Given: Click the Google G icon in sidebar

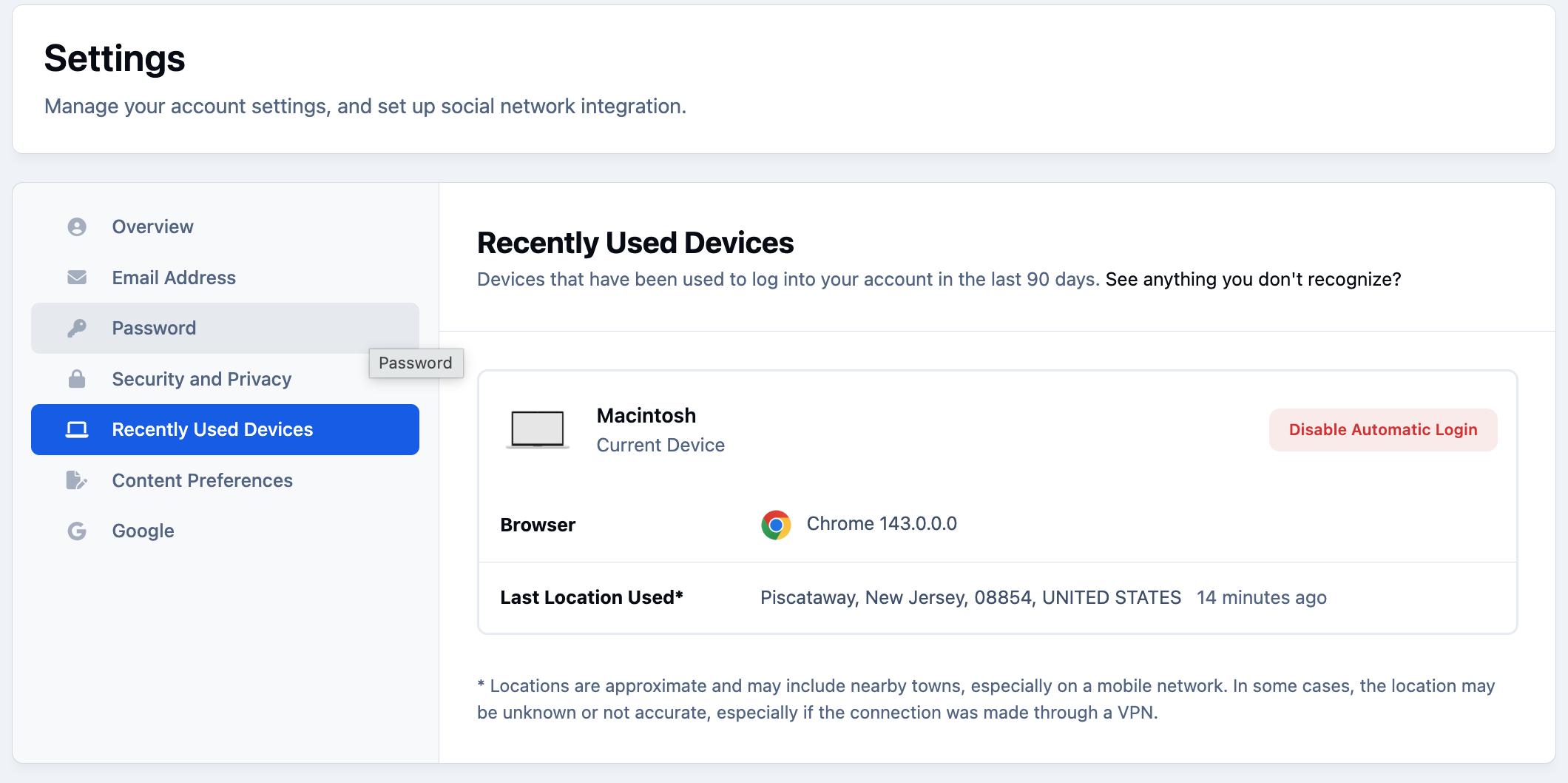Looking at the screenshot, I should coord(77,531).
